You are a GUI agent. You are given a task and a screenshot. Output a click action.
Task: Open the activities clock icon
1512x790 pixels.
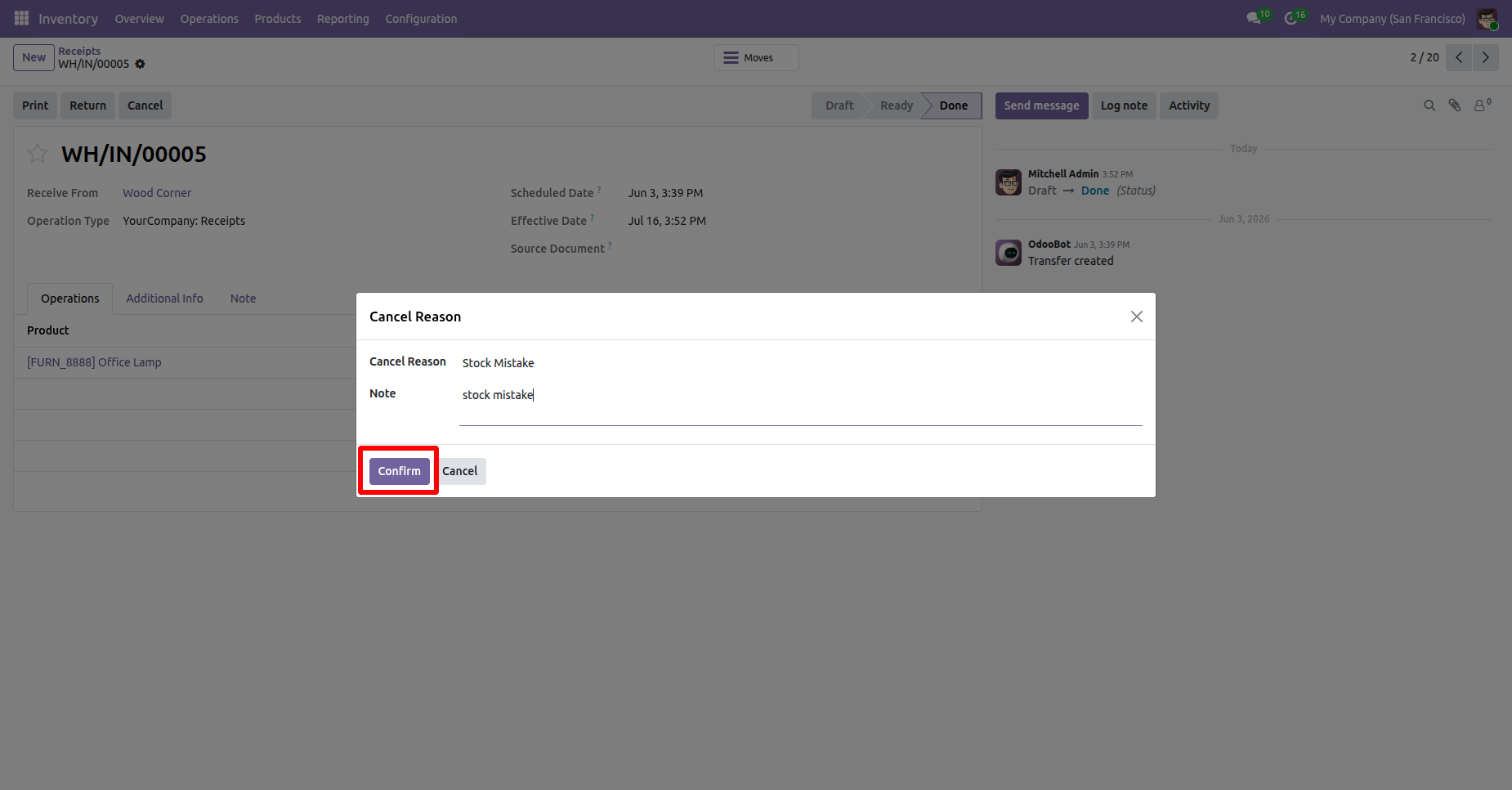(1291, 18)
